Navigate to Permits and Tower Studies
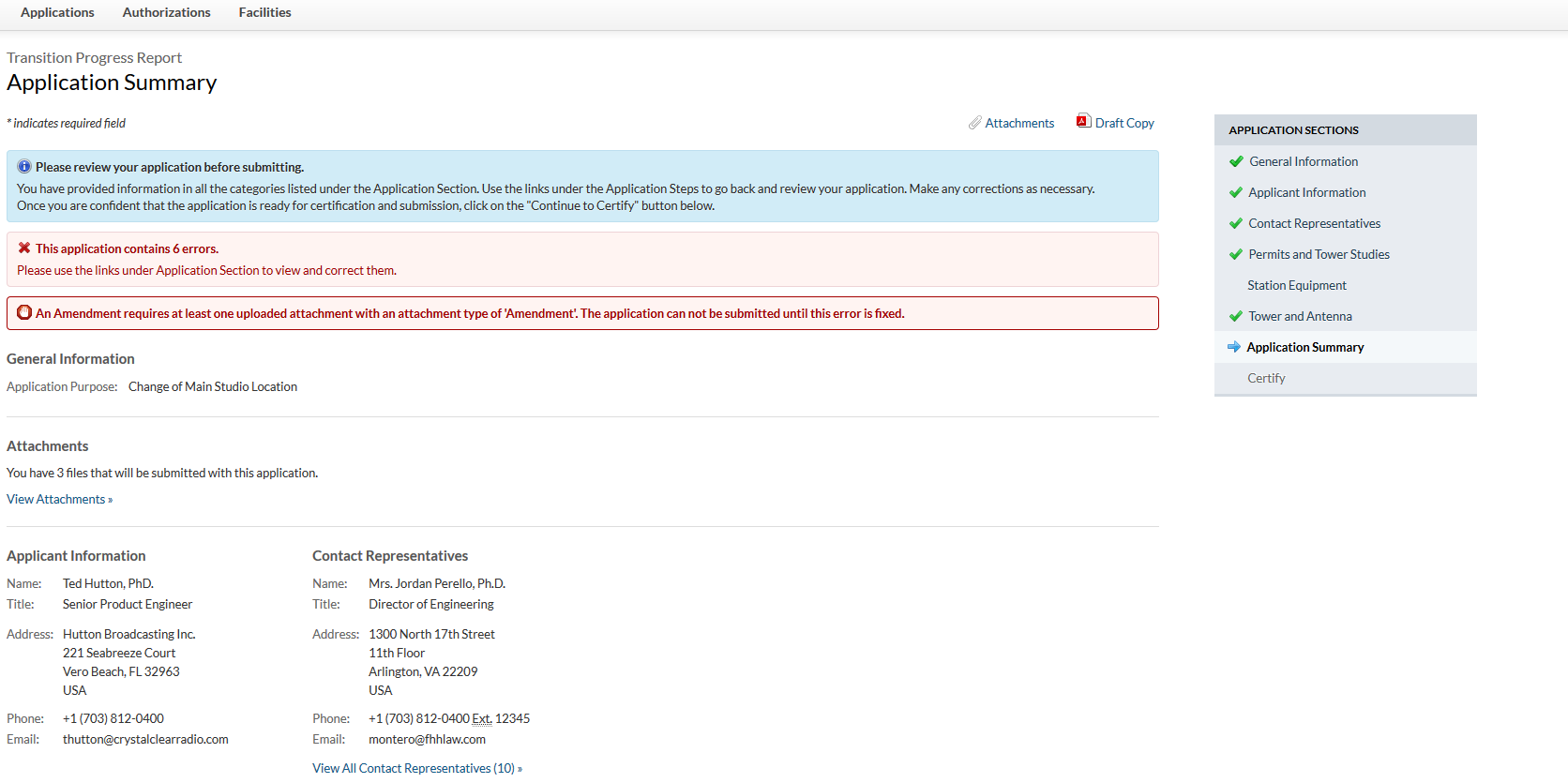This screenshot has width=1568, height=783. tap(1319, 254)
